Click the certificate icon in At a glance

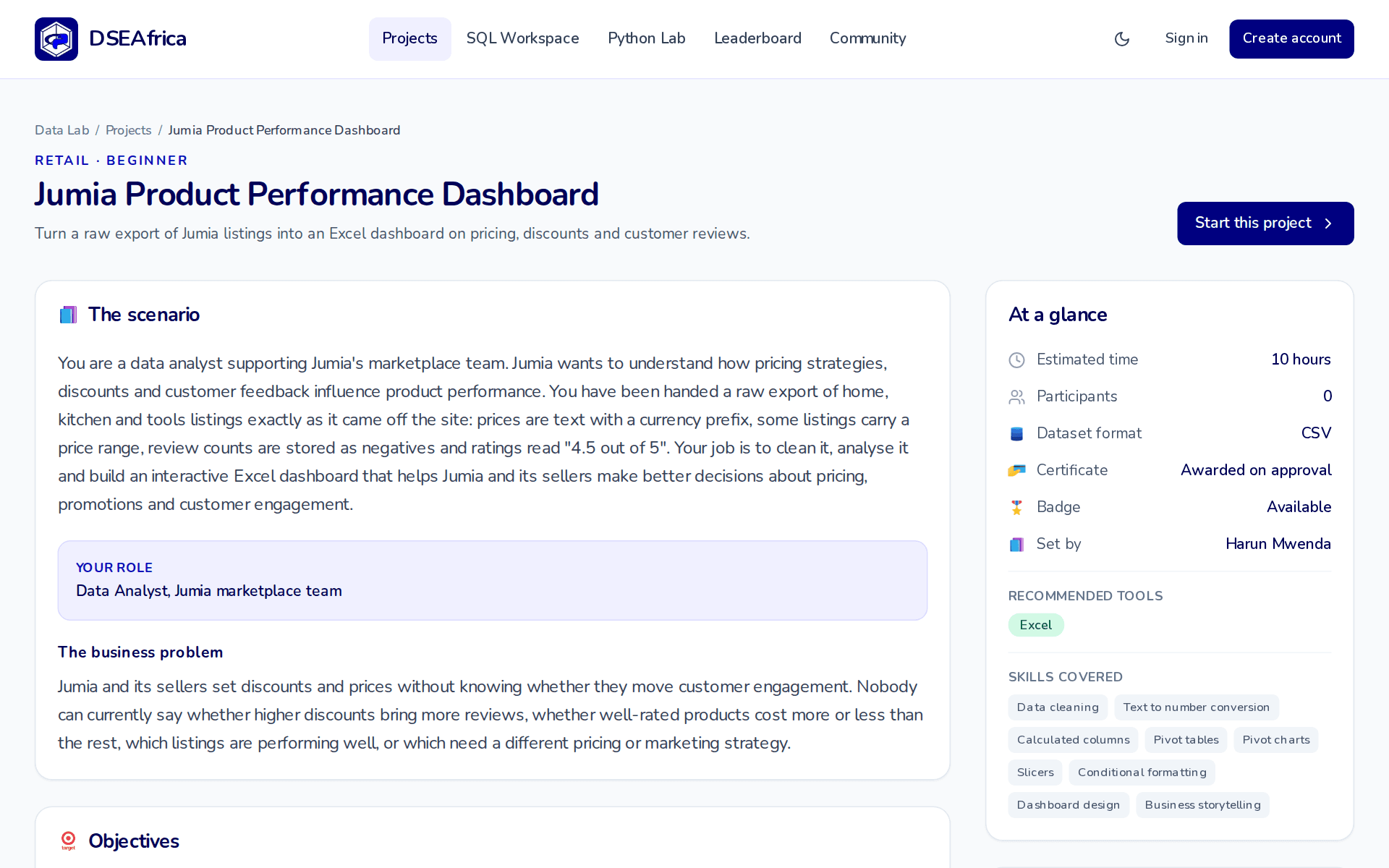click(1016, 471)
